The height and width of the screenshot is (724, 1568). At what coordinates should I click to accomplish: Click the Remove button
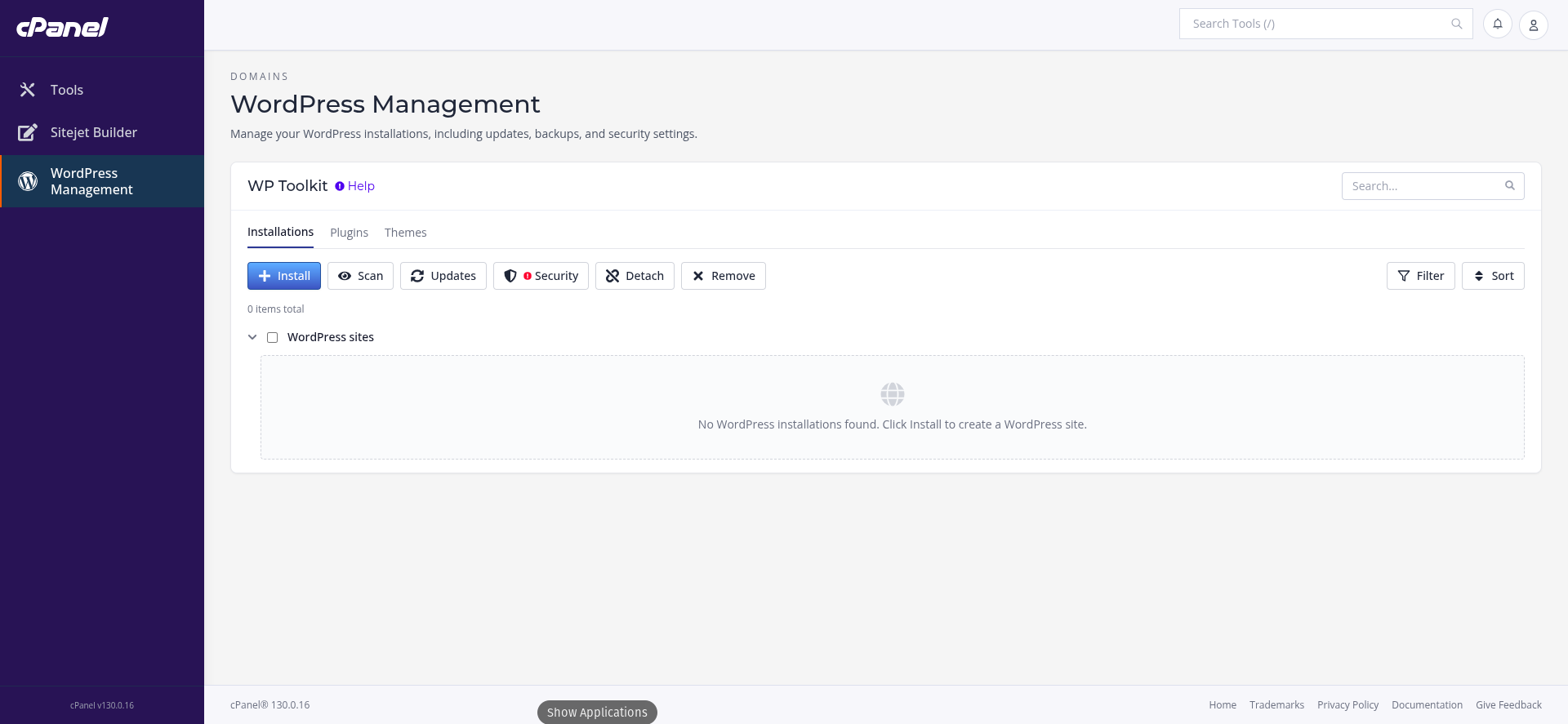click(x=724, y=276)
